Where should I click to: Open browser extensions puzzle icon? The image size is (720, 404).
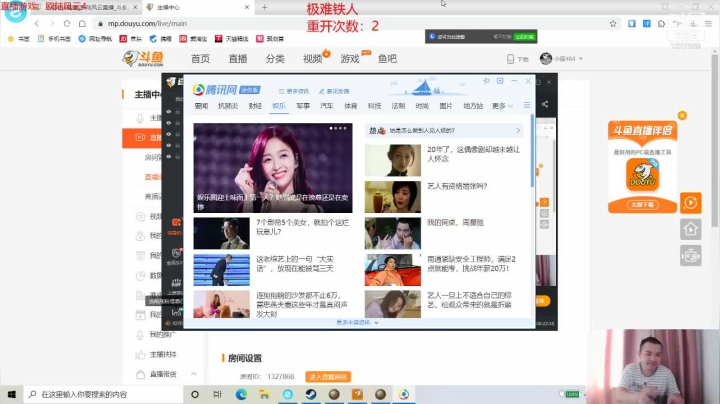coord(661,23)
